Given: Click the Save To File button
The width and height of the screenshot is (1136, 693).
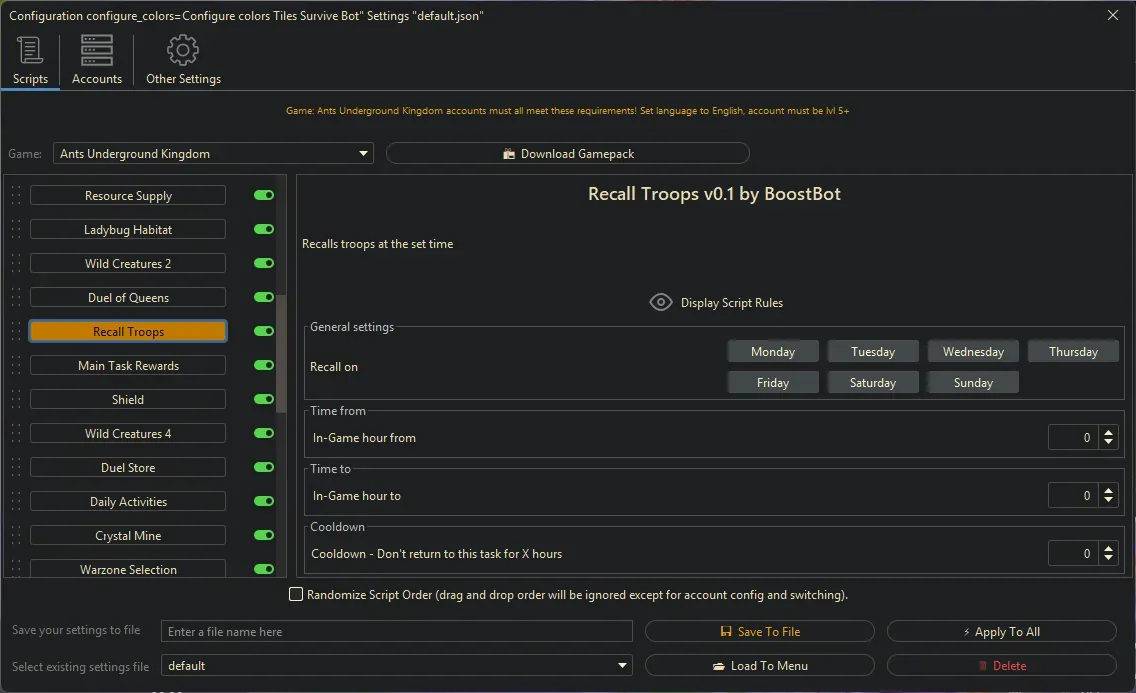Looking at the screenshot, I should click(x=759, y=632).
